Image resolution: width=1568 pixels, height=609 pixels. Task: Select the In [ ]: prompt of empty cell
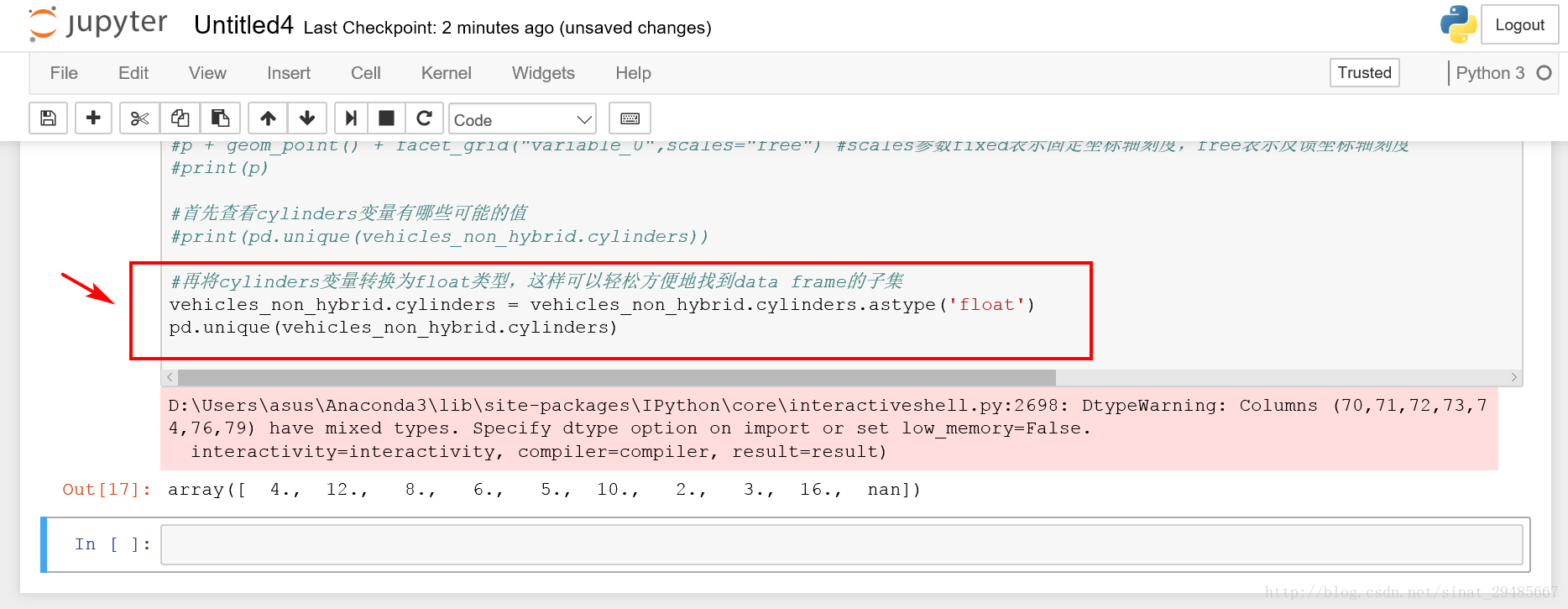tap(112, 544)
